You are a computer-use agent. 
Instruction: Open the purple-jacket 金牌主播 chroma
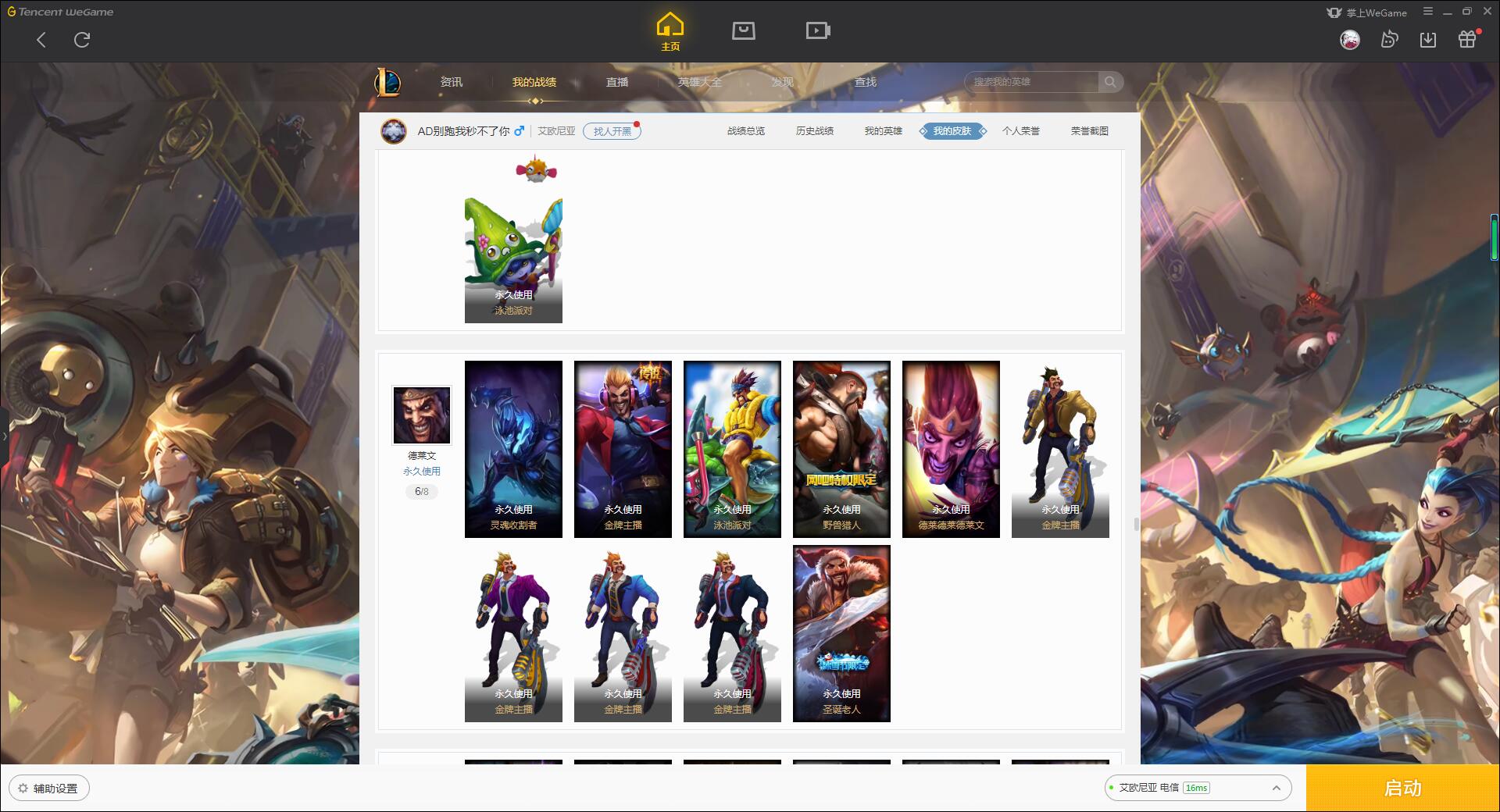[x=513, y=633]
